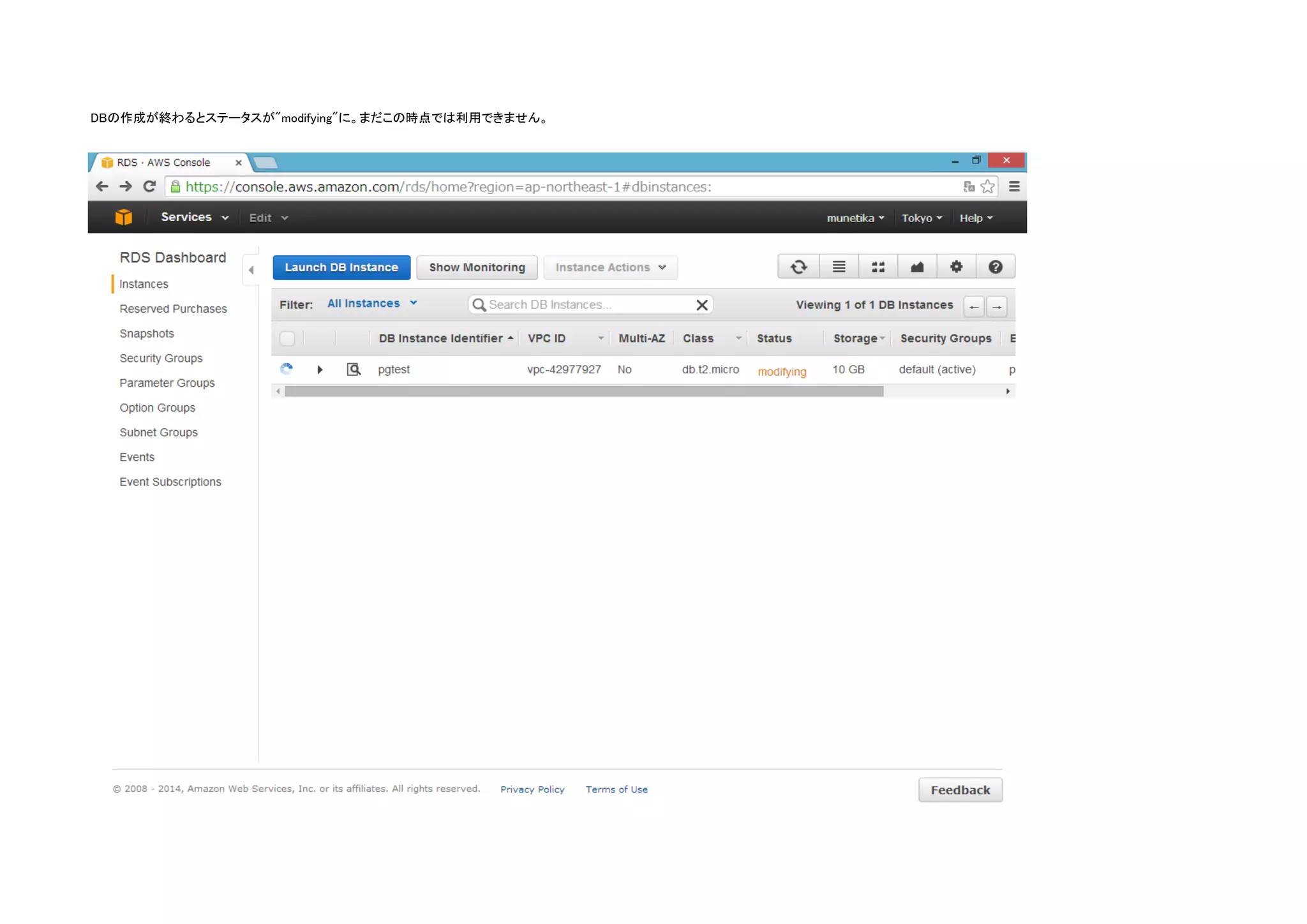
Task: Select the pgtest row's selection indicator
Action: click(287, 368)
